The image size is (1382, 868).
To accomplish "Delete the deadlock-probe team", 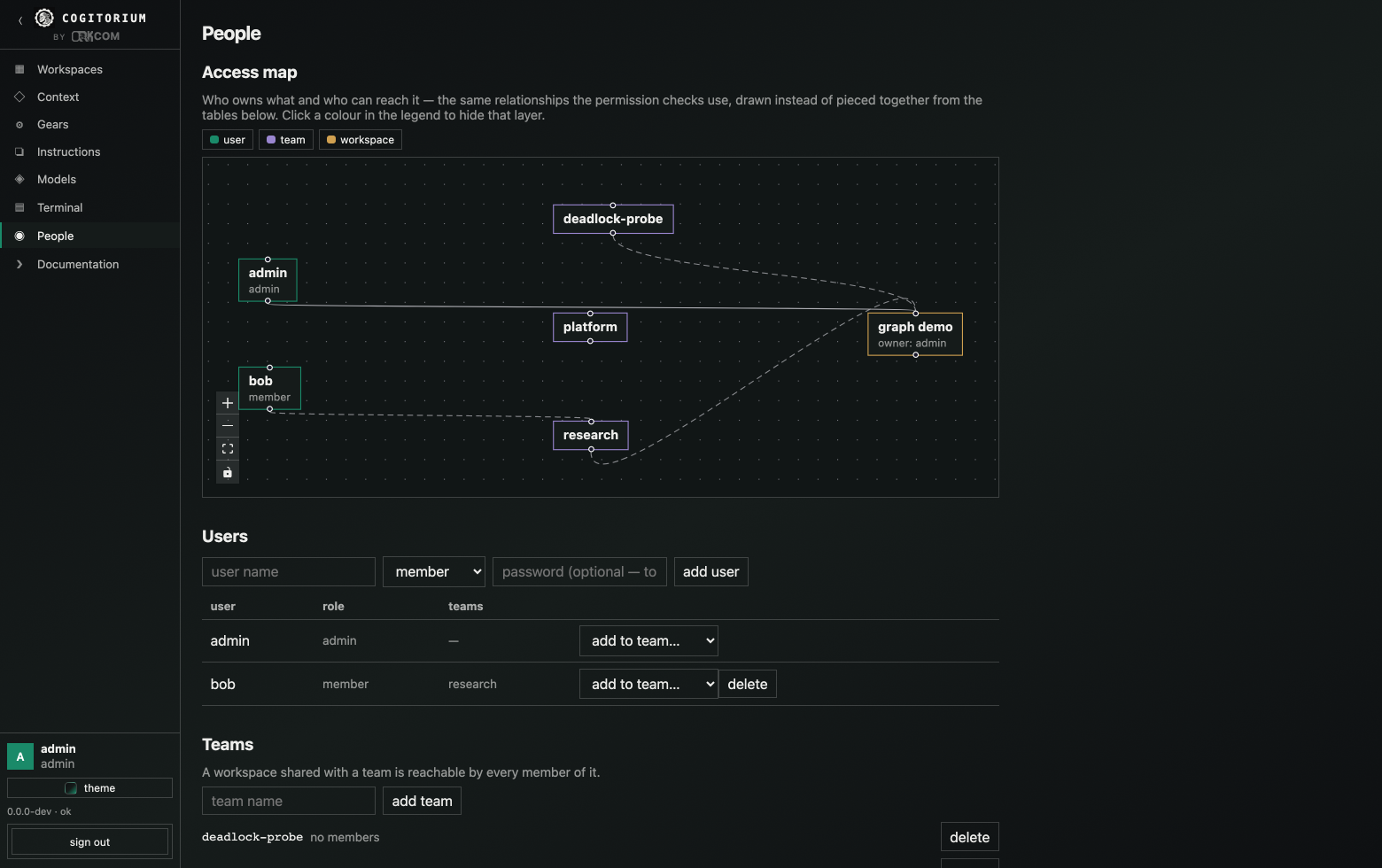I will click(970, 837).
